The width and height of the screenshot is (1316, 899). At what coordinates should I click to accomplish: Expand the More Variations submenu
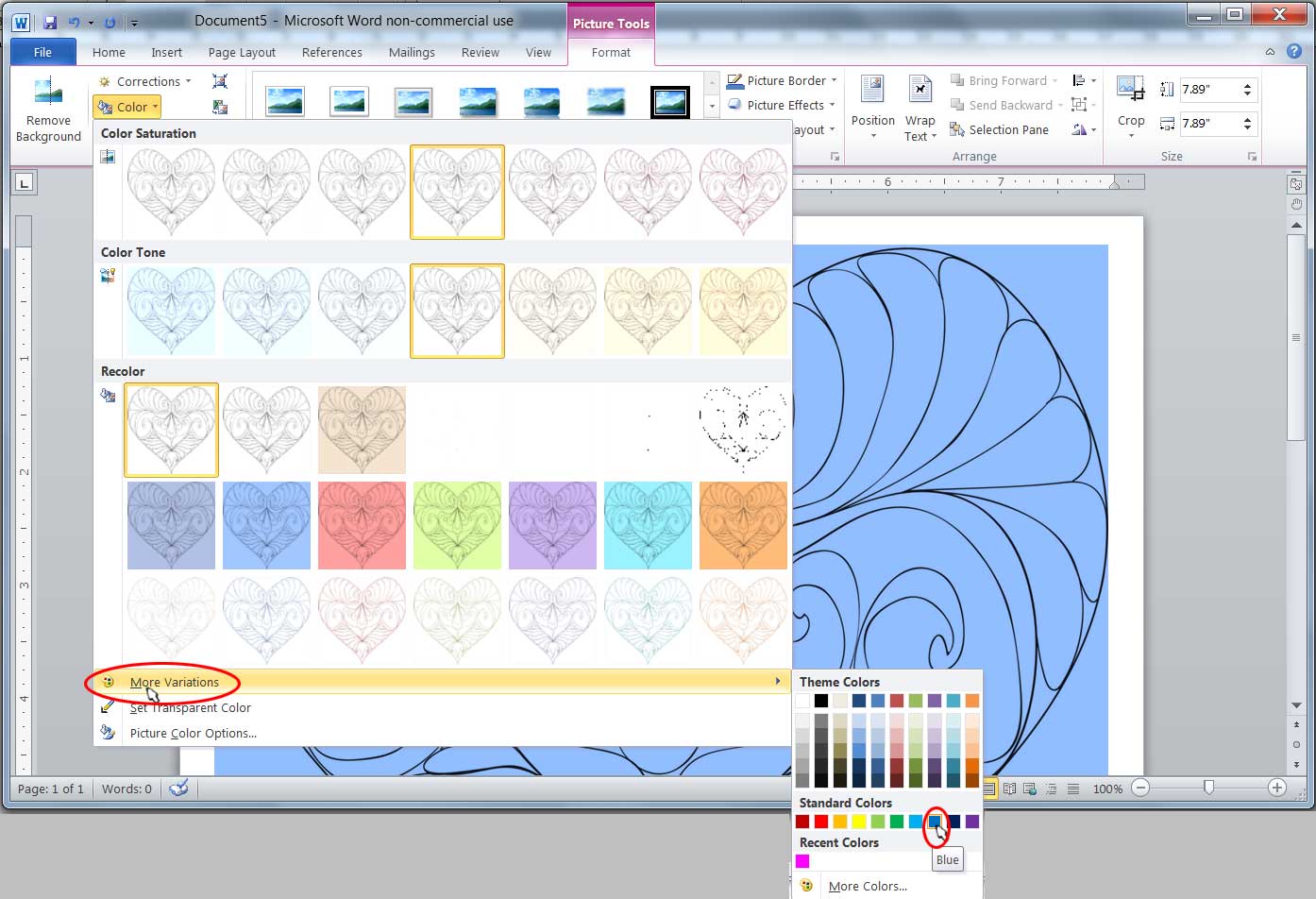(x=176, y=682)
